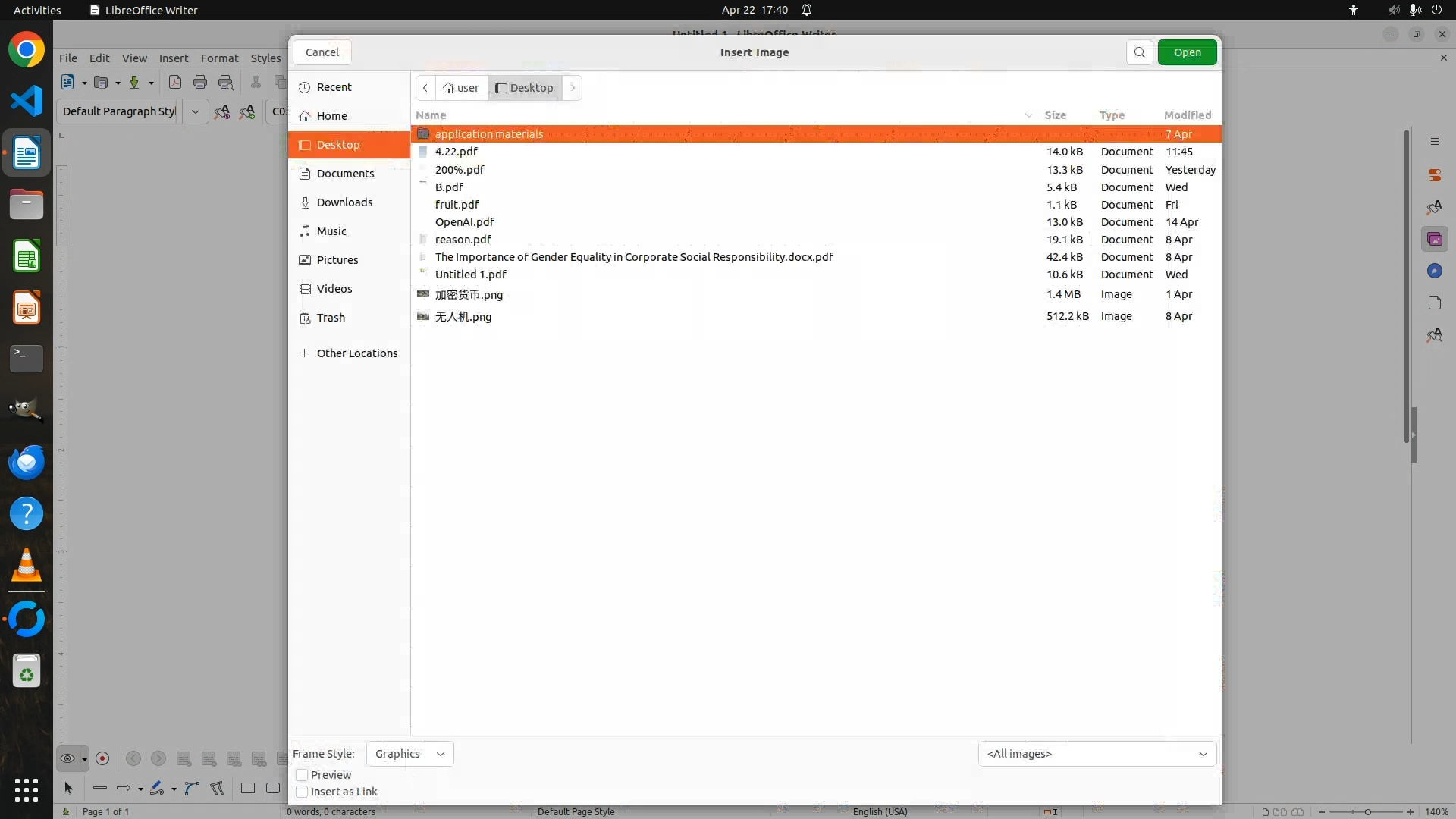Image resolution: width=1456 pixels, height=819 pixels.
Task: Select the Desktop path bar tab
Action: click(x=525, y=88)
